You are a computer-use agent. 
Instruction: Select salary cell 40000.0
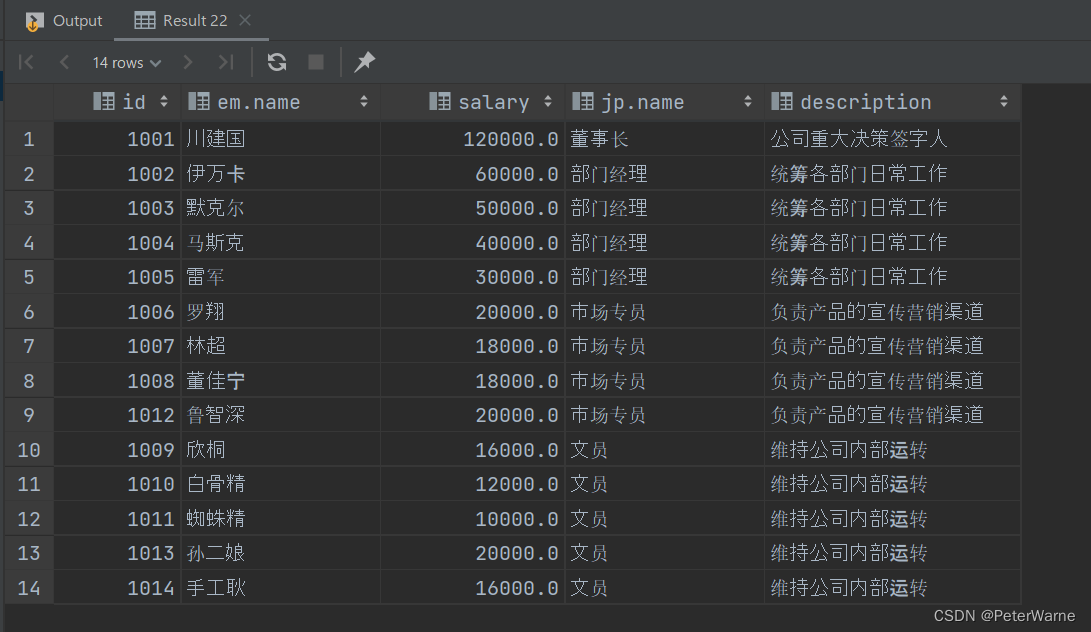coord(472,243)
